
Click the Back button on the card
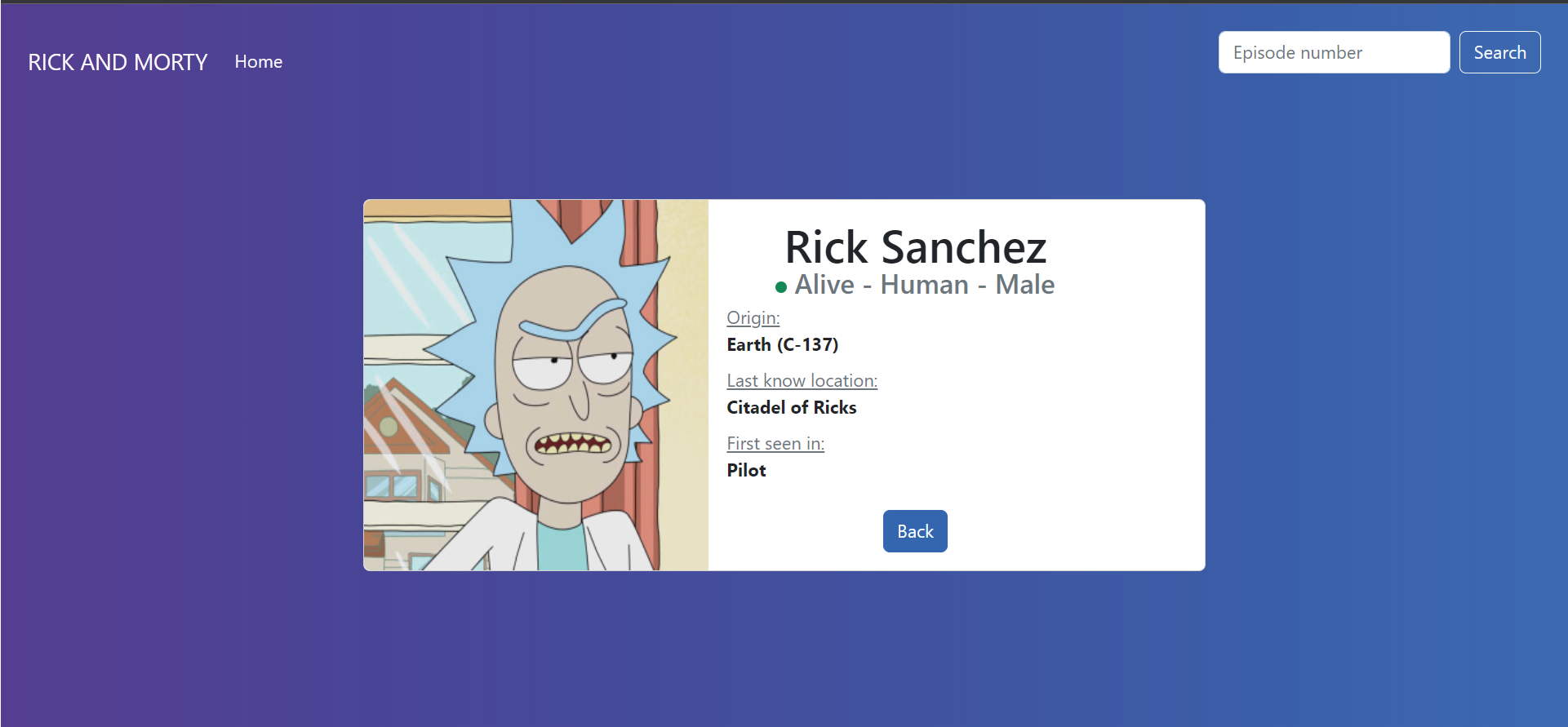point(914,531)
